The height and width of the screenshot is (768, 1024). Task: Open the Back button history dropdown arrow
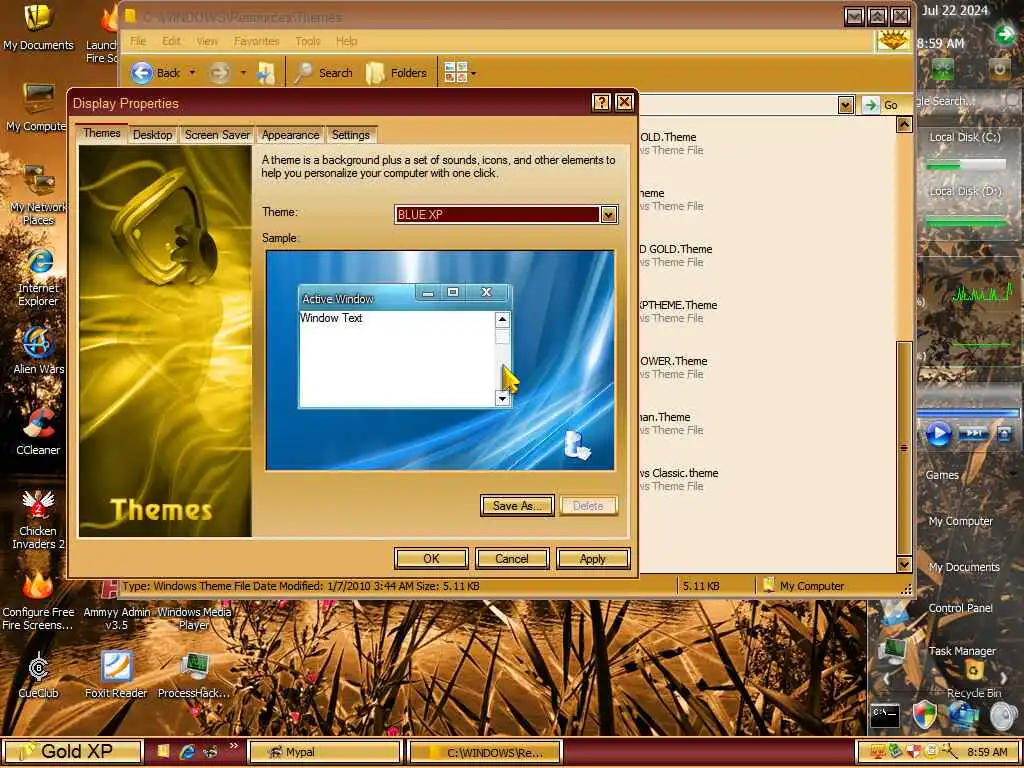point(192,72)
